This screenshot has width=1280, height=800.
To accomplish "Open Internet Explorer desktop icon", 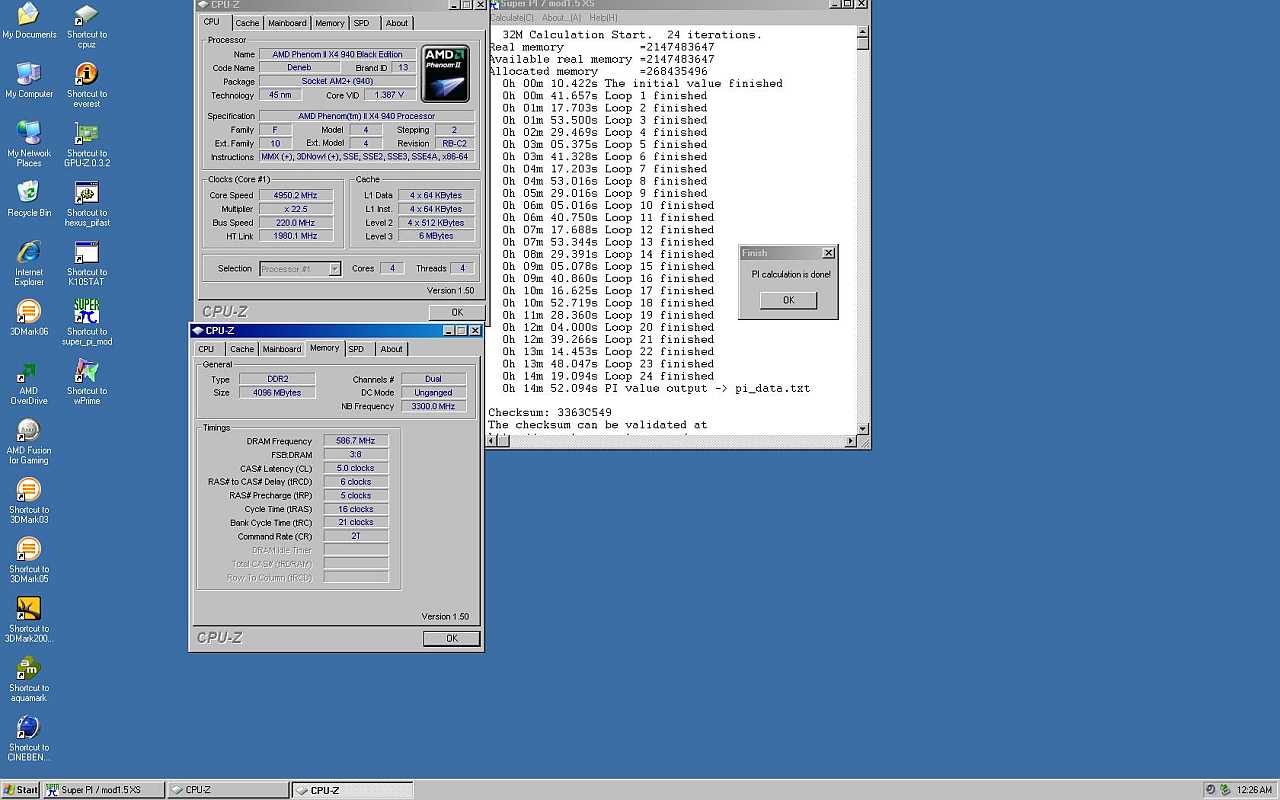I will coord(29,263).
